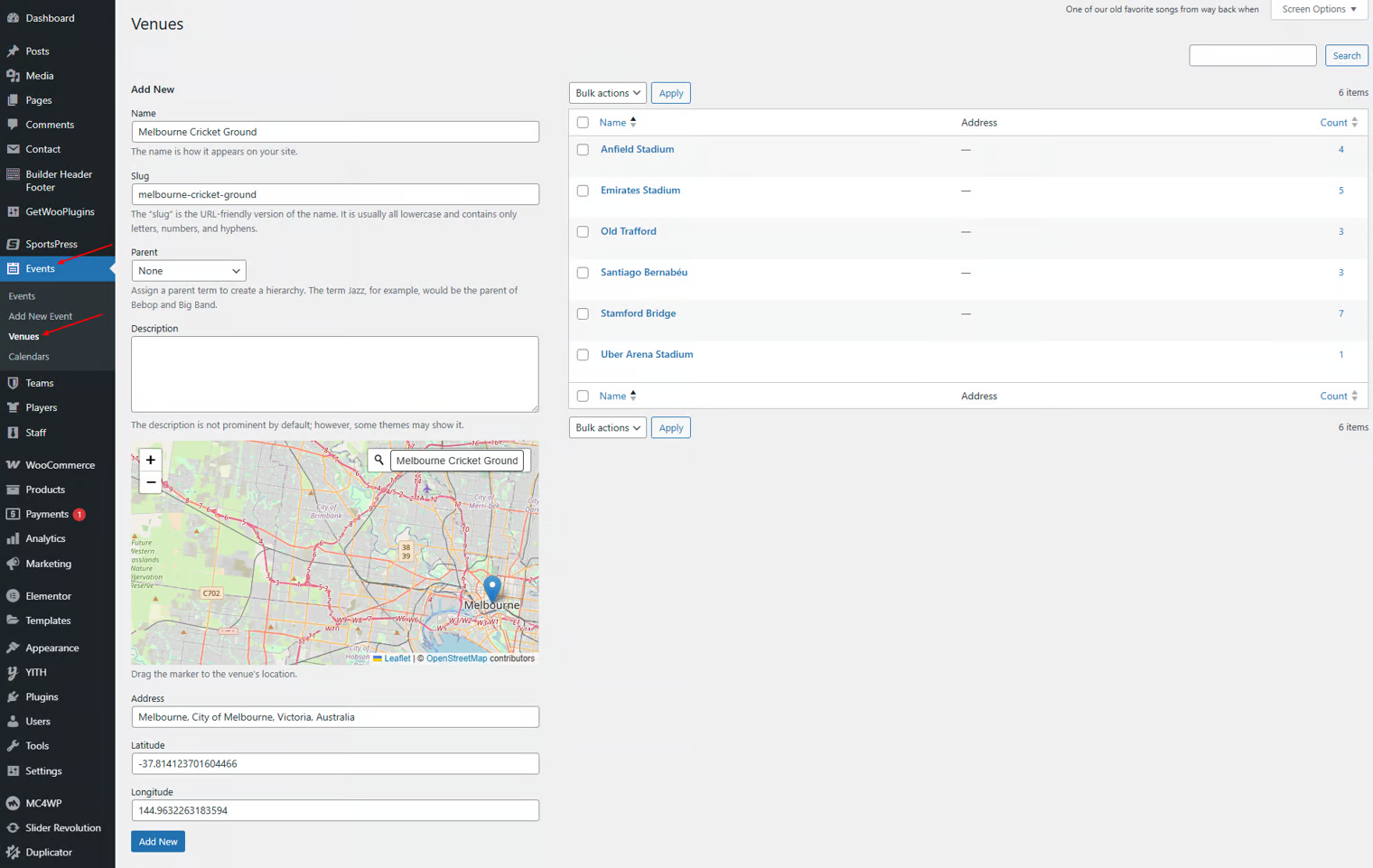Open Calendars in the Events submenu
The width and height of the screenshot is (1373, 868).
pos(29,357)
